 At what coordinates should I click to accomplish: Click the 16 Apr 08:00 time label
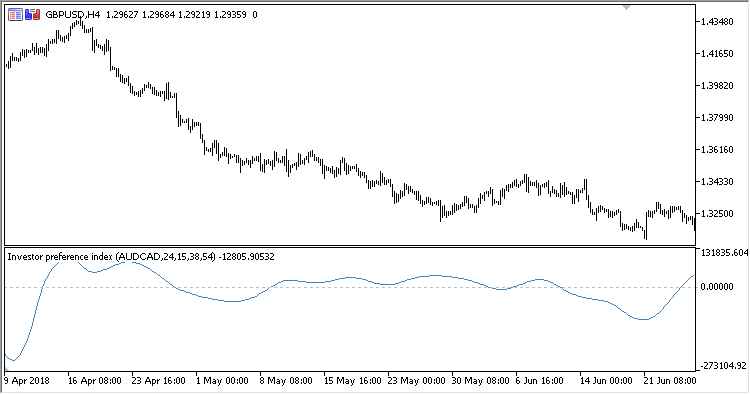[x=95, y=381]
